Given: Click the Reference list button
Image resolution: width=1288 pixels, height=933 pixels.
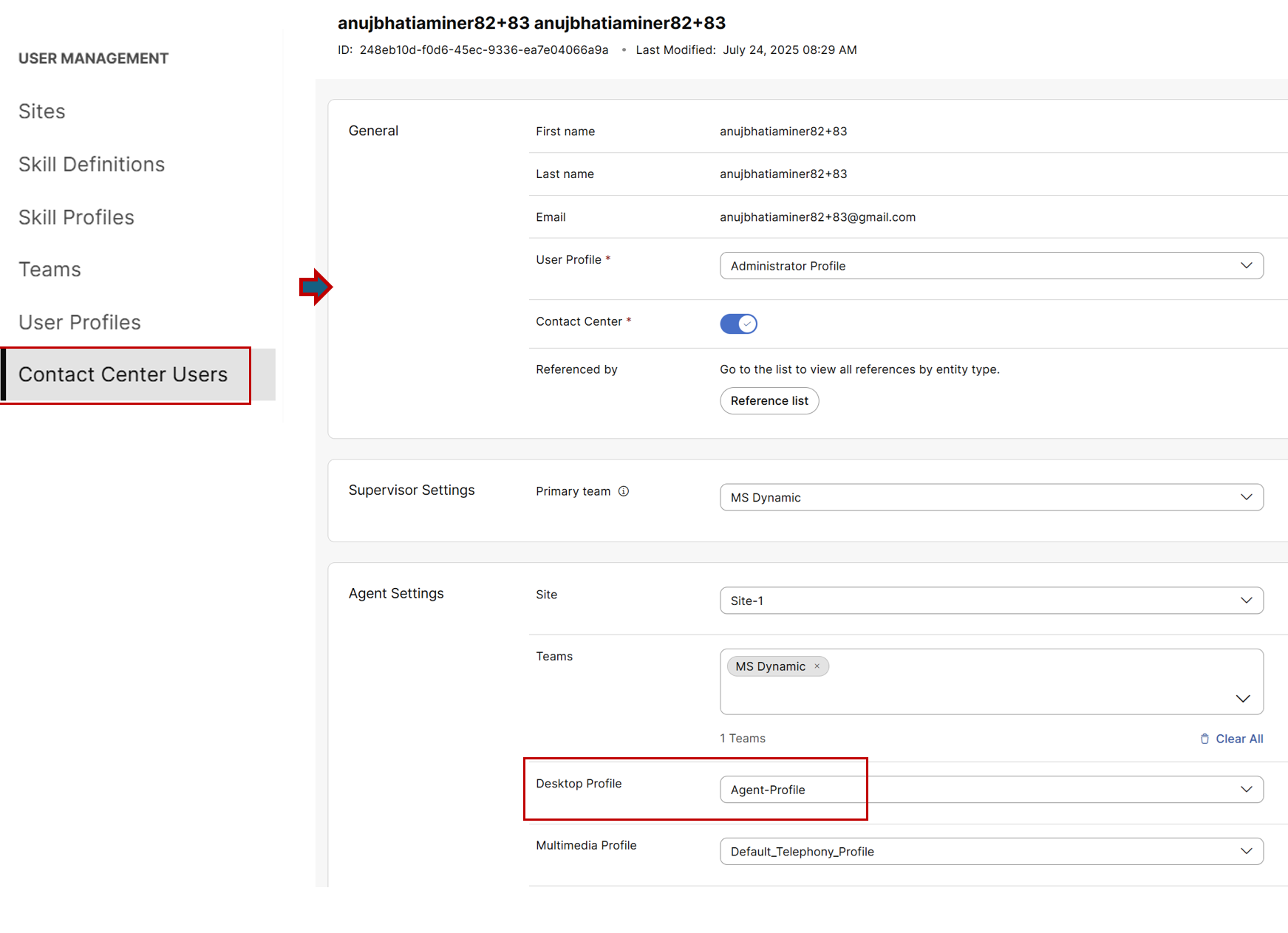Looking at the screenshot, I should (769, 400).
